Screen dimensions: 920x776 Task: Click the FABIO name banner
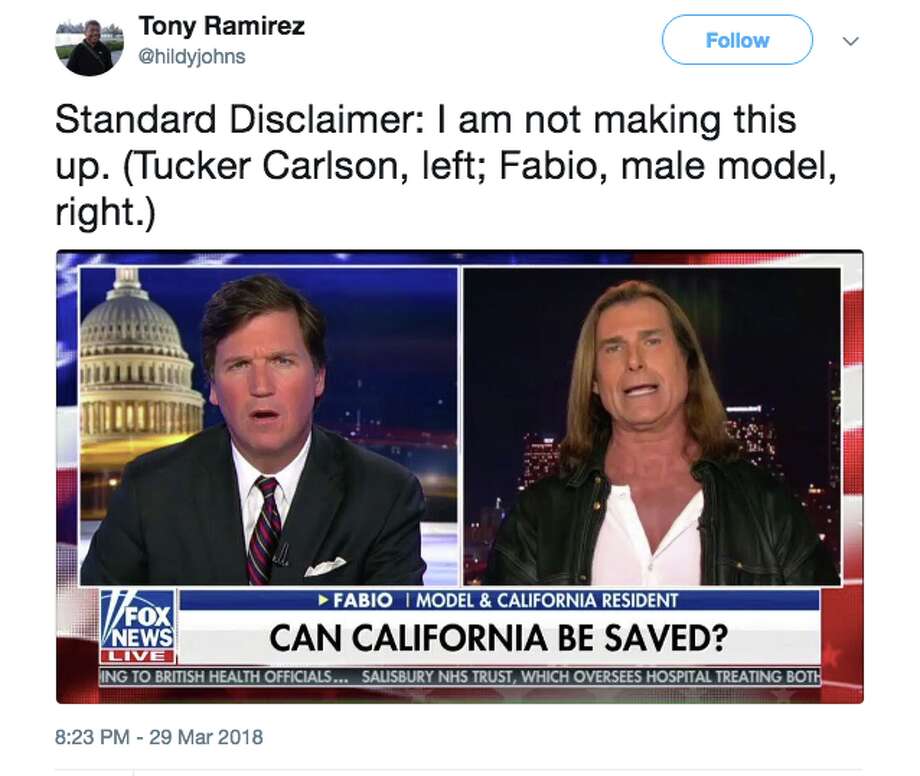coord(363,600)
